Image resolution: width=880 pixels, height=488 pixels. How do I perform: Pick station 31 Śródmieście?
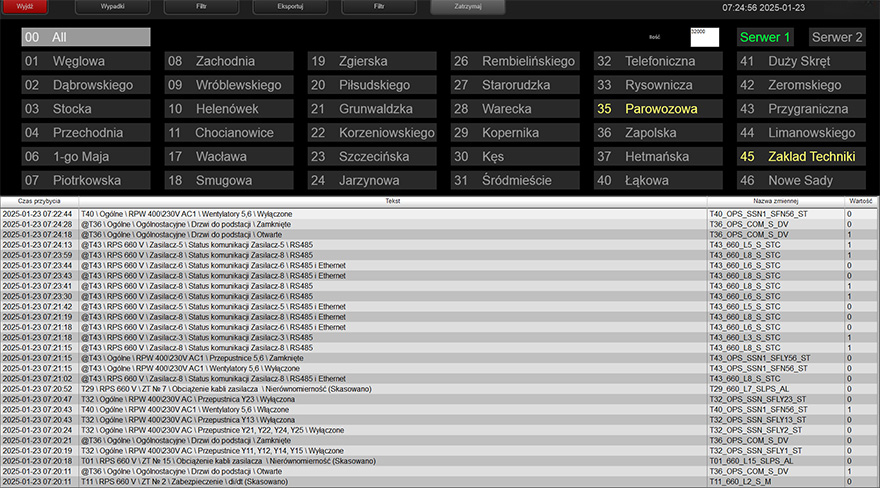click(514, 181)
